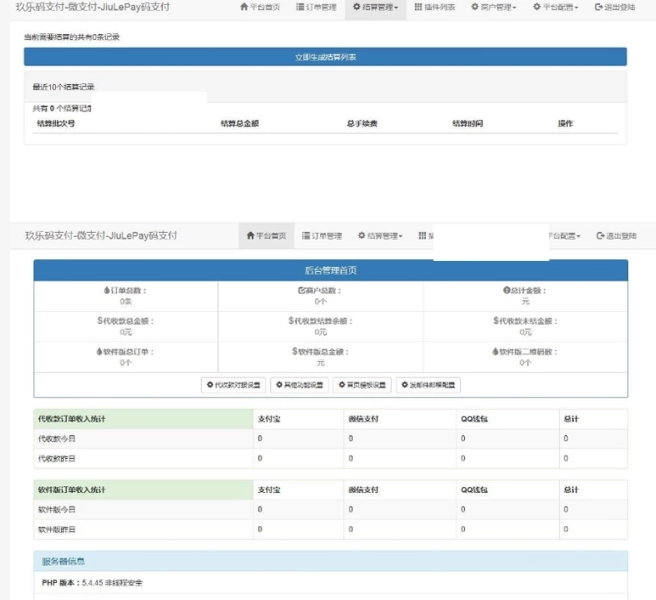The width and height of the screenshot is (656, 600).
Task: Click 代收款结算余额 stat cell
Action: [320, 326]
